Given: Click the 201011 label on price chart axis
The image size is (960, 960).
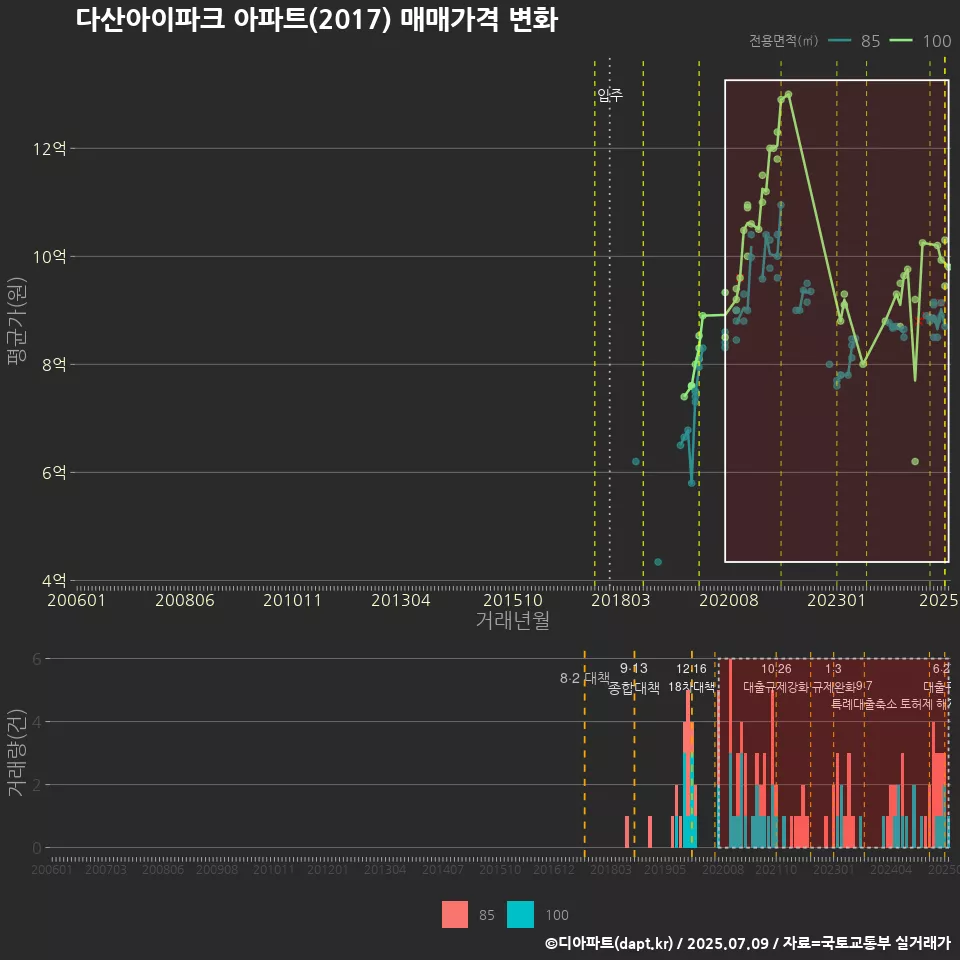Looking at the screenshot, I should [293, 600].
